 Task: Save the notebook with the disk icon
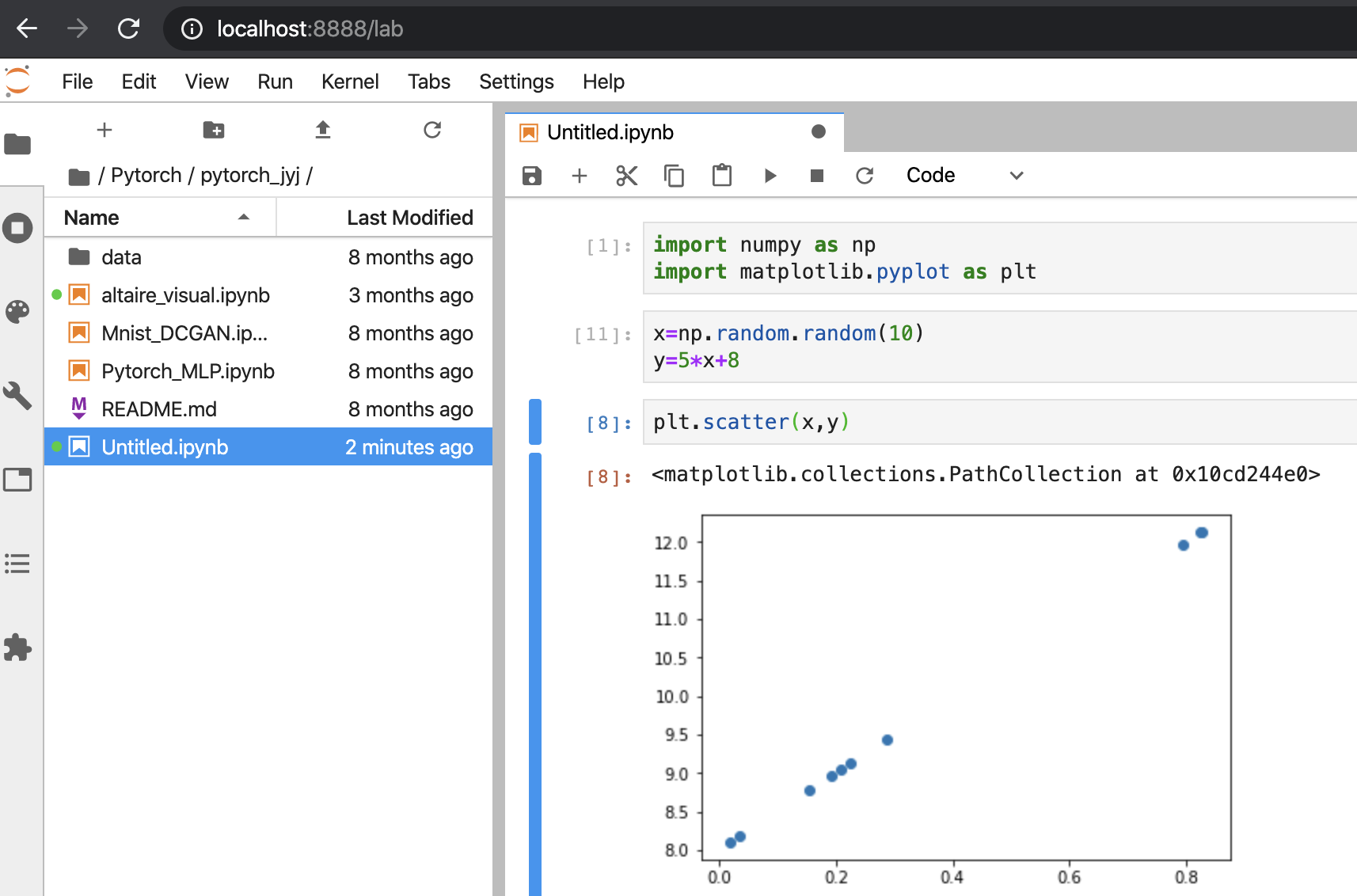(532, 176)
